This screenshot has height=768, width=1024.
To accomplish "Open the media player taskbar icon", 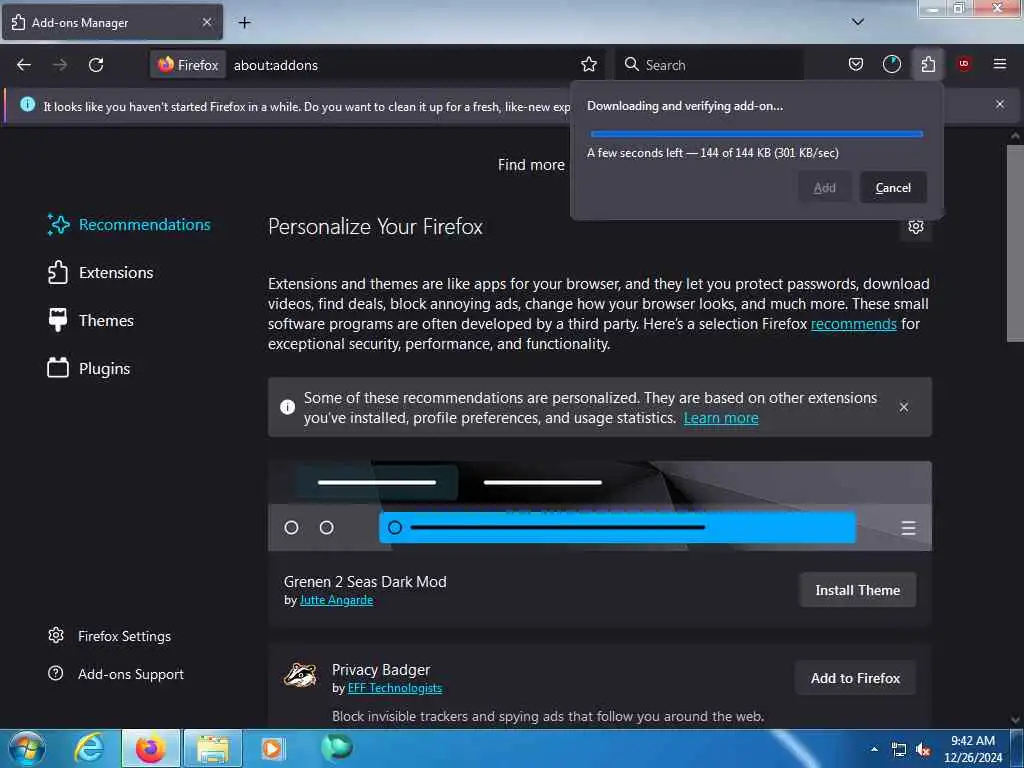I will [x=273, y=748].
